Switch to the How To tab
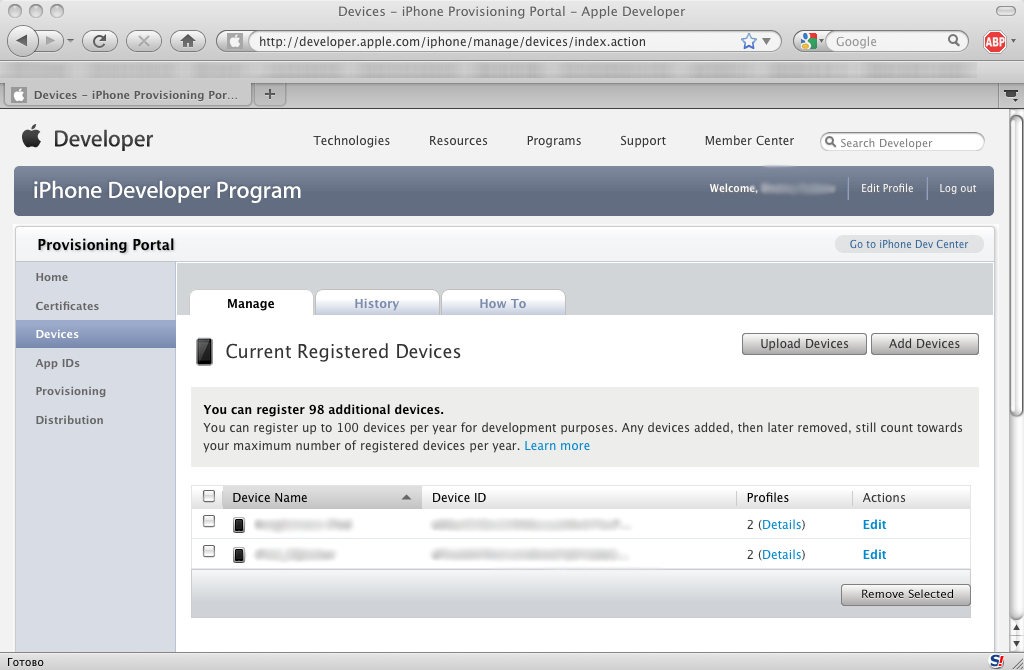 coord(503,303)
